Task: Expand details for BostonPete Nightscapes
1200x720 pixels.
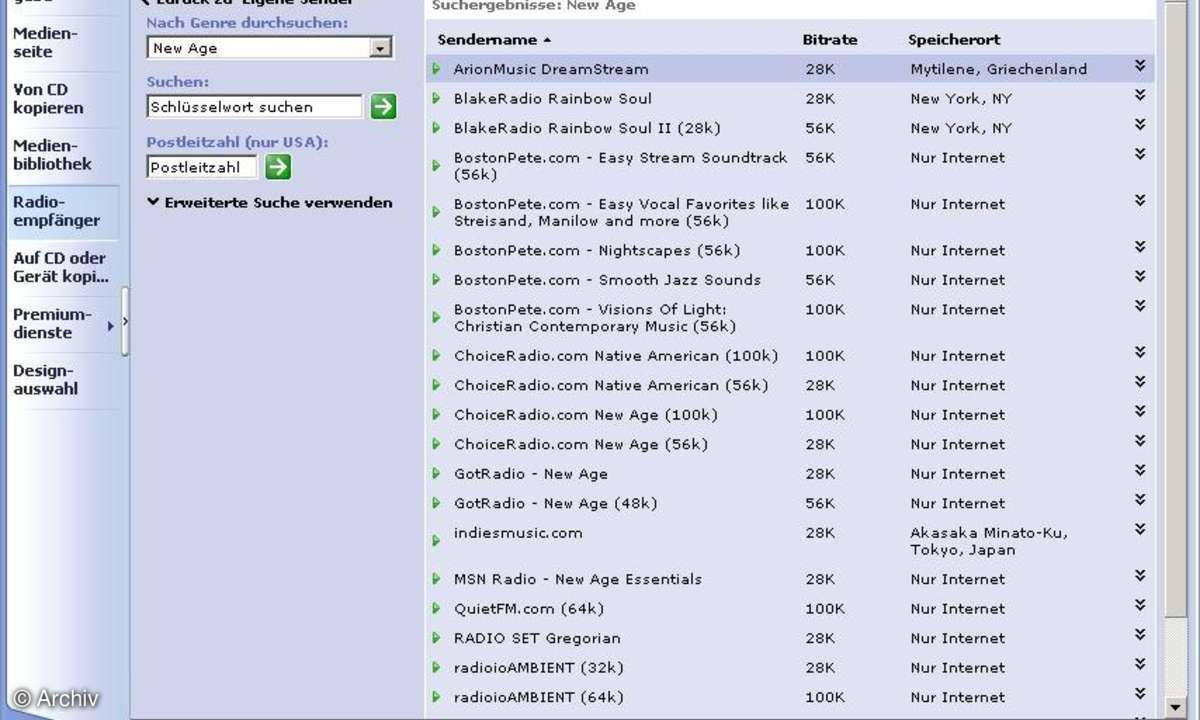Action: pos(1140,247)
